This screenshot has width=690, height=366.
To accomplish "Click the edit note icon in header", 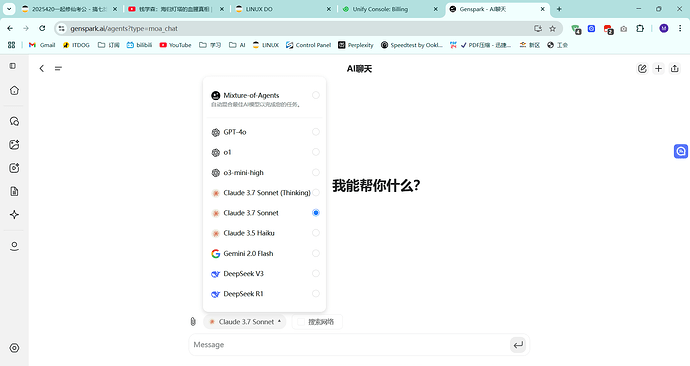I will [642, 69].
